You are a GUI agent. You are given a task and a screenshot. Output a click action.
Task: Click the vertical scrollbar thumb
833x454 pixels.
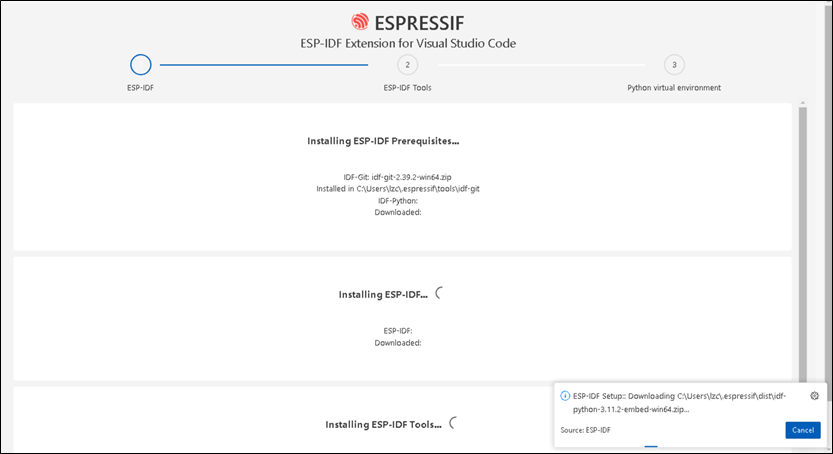(802, 240)
